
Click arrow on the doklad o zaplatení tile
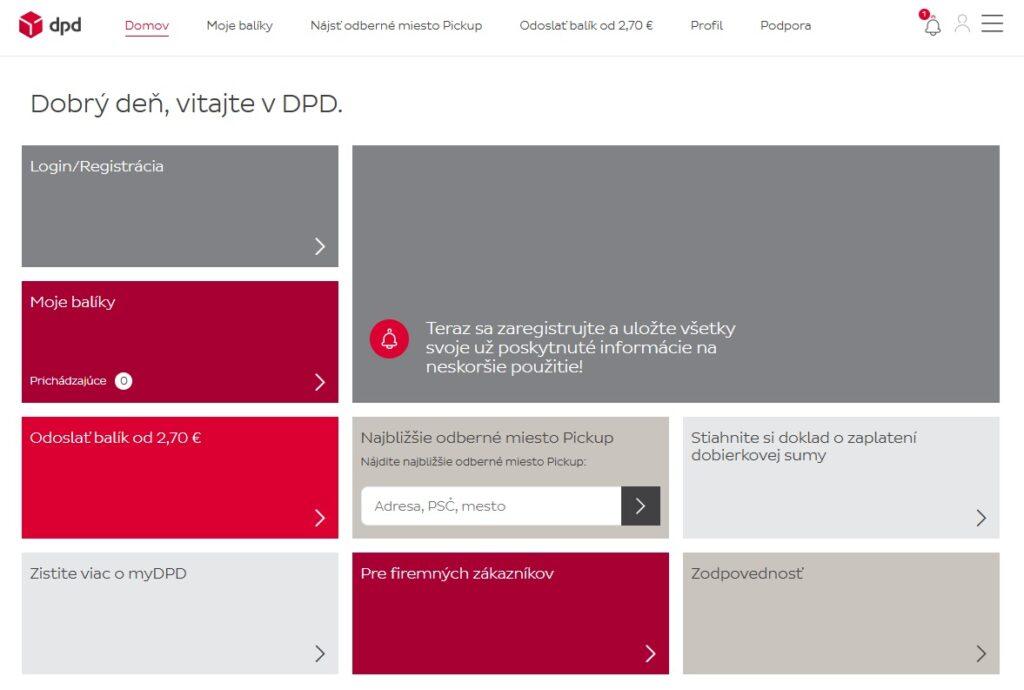981,518
